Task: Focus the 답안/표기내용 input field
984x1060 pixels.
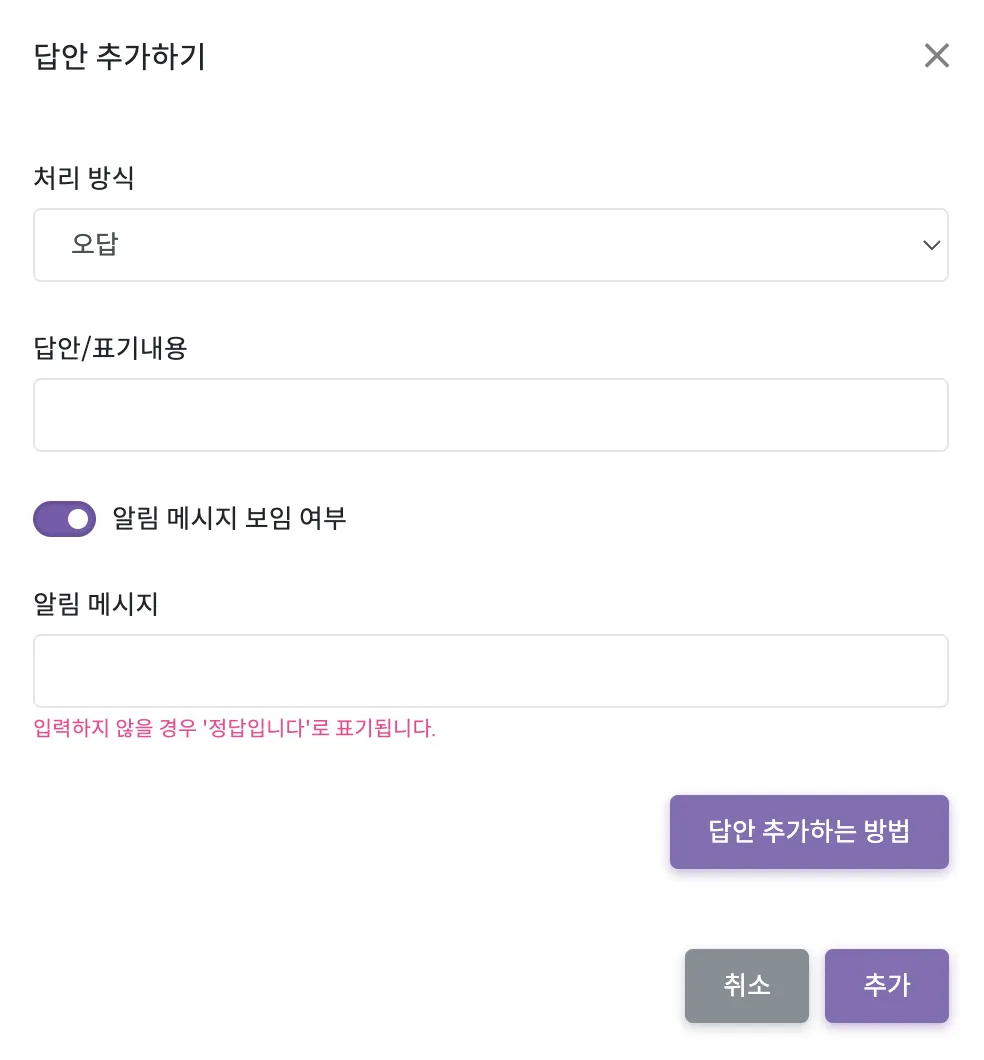Action: pos(490,415)
